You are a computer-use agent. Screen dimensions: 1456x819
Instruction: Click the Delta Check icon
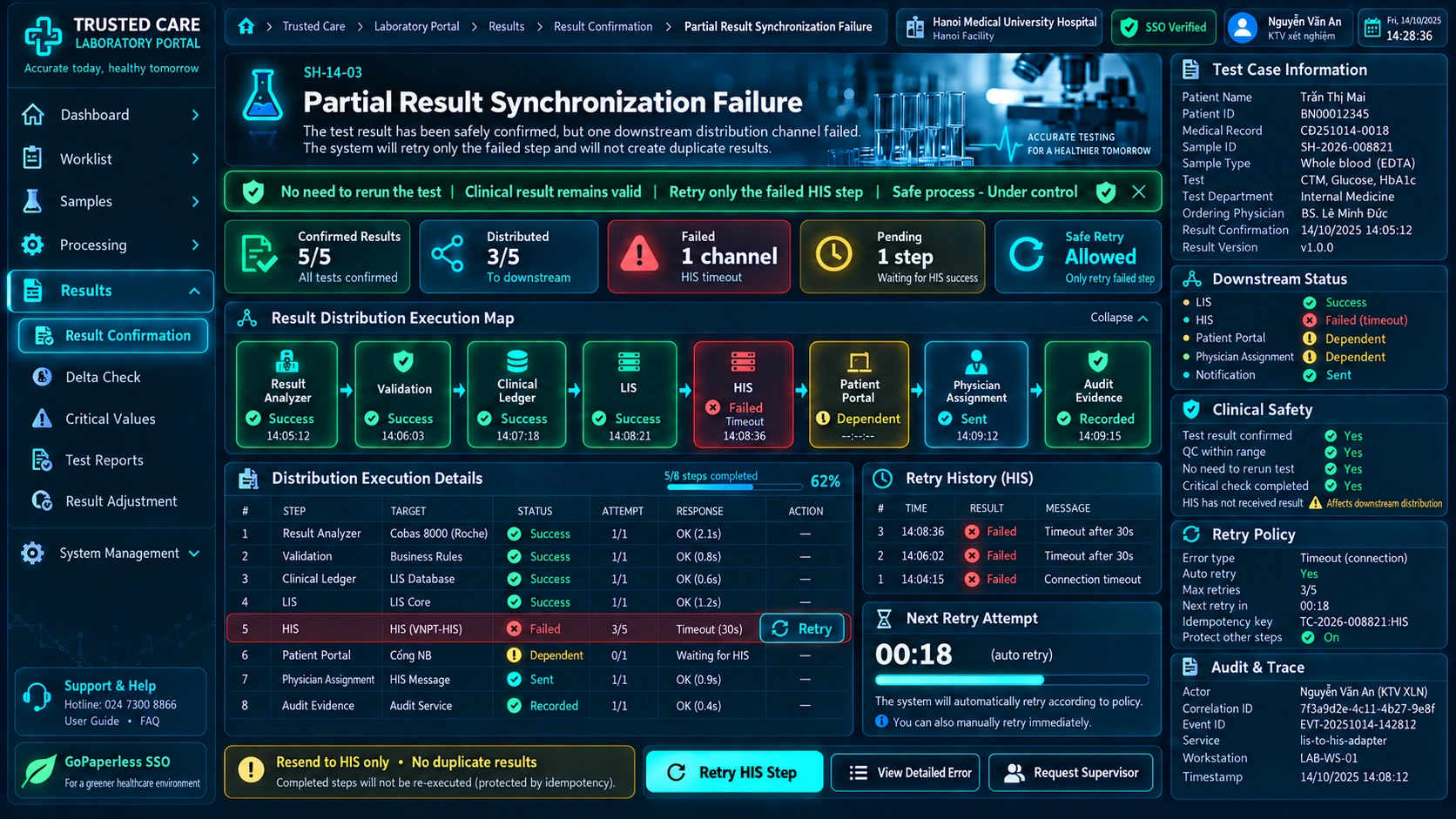[x=42, y=377]
